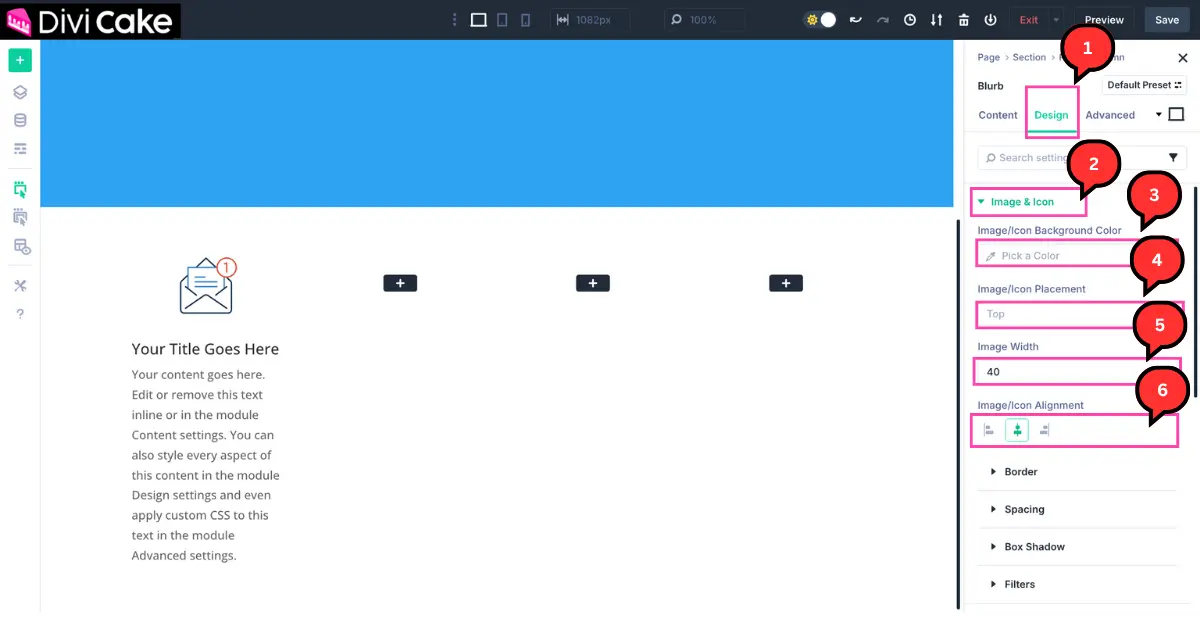Close the Blurb settings panel
The image size is (1200, 630).
(x=1182, y=58)
